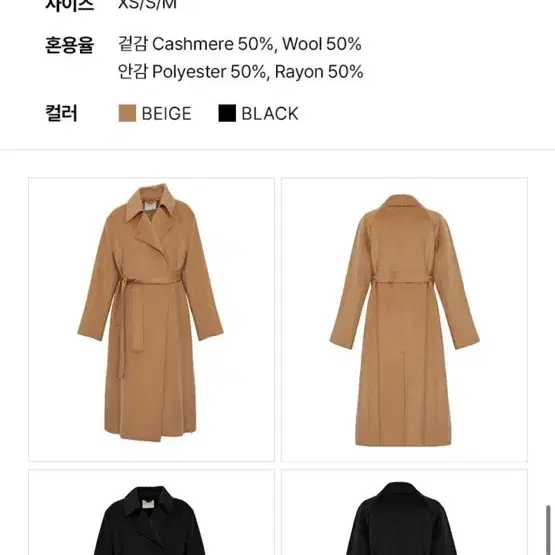Click the brand tag inside the beige coat collar

click(x=150, y=208)
